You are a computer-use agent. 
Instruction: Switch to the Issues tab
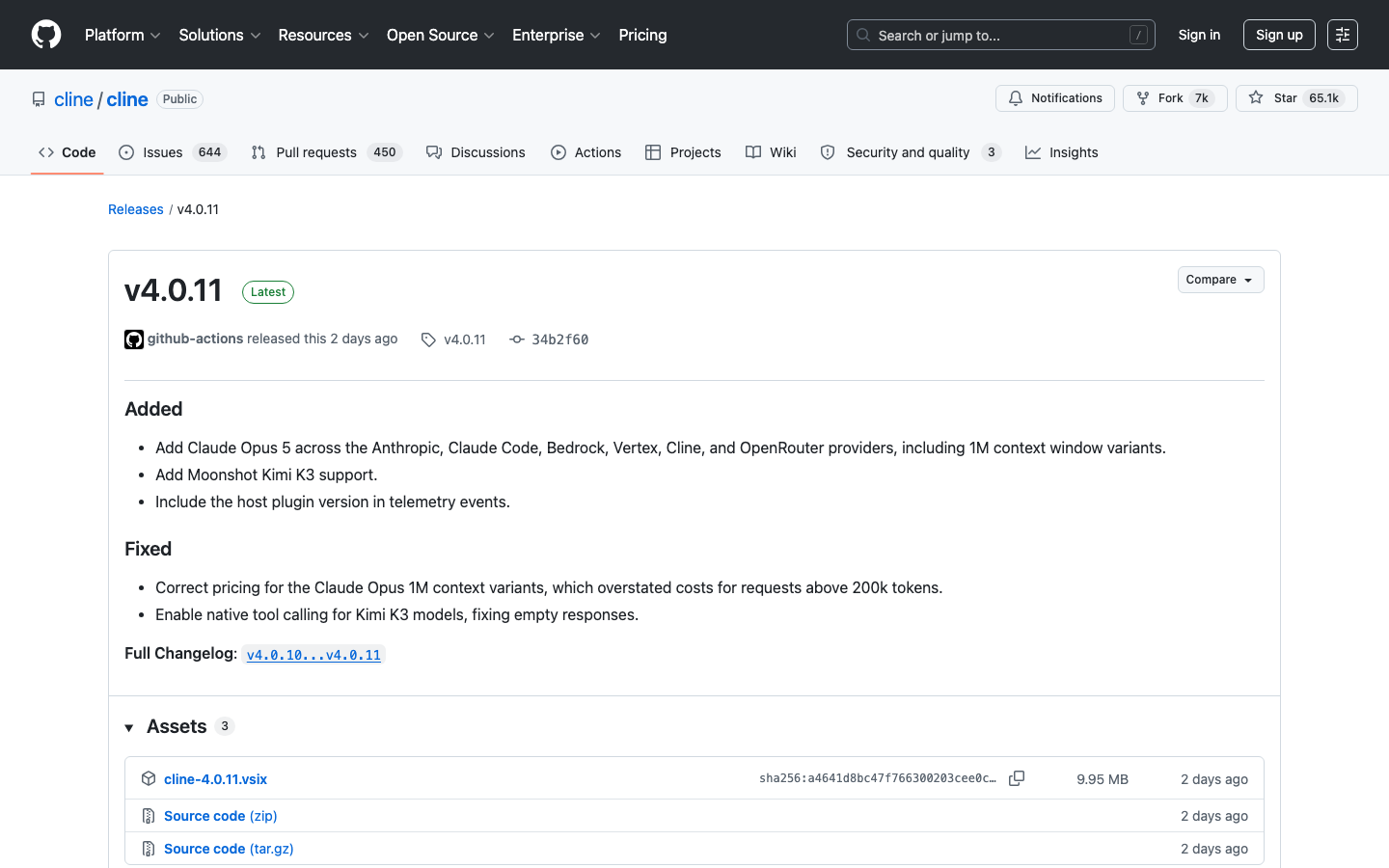tap(173, 152)
